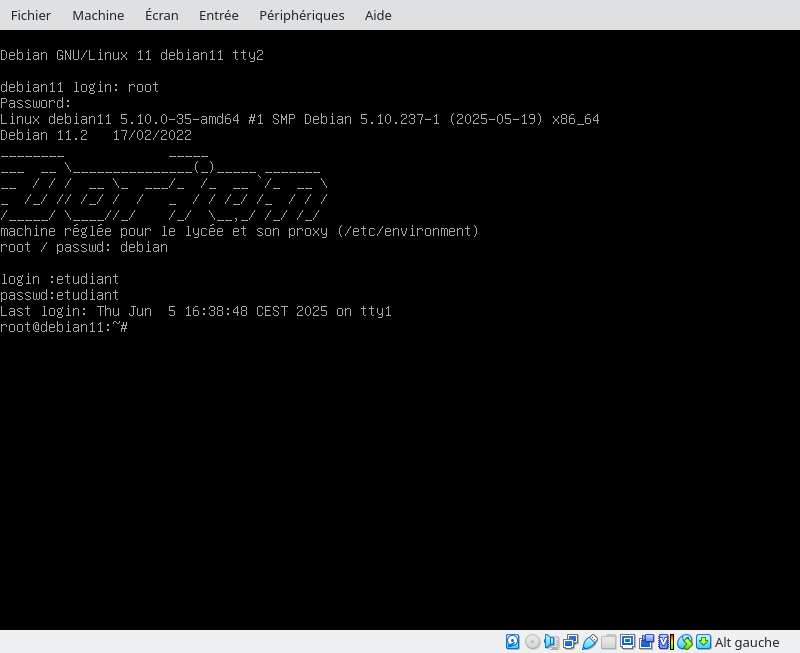Click the network adapters status icon
The image size is (800, 653).
(570, 642)
